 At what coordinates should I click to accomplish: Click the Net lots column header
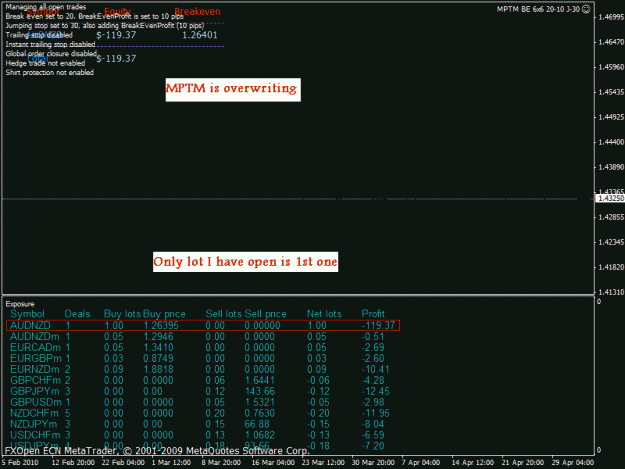tap(324, 314)
